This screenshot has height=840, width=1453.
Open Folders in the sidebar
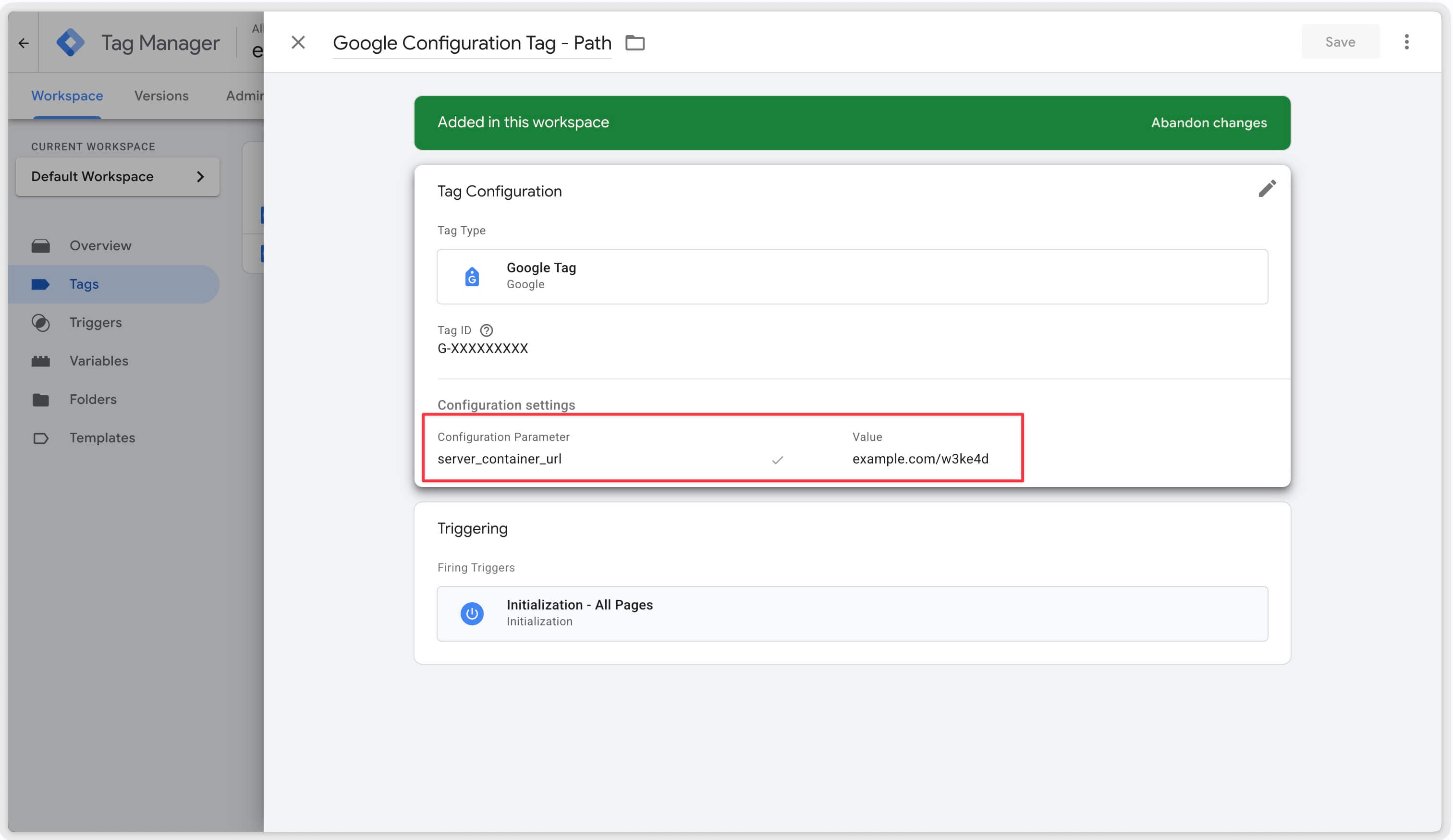pyautogui.click(x=113, y=399)
